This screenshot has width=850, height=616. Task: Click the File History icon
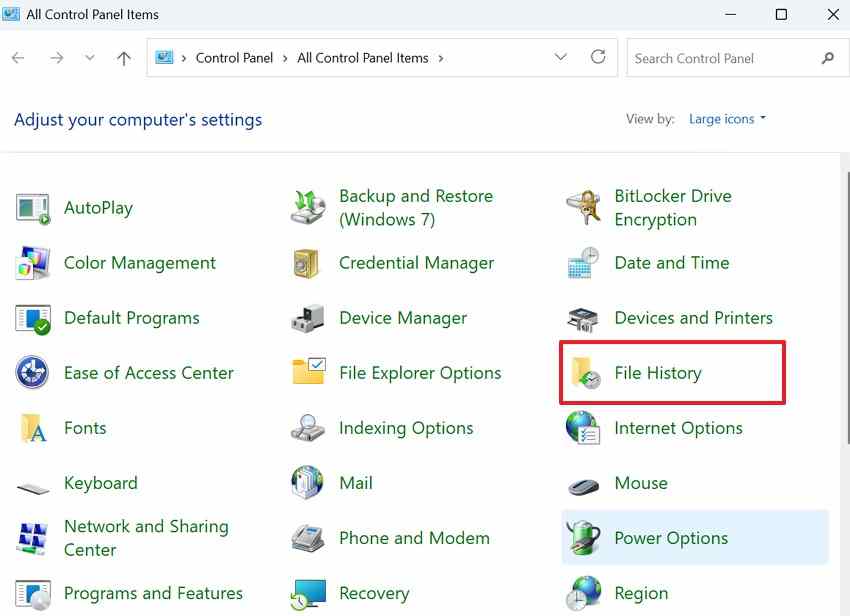585,373
